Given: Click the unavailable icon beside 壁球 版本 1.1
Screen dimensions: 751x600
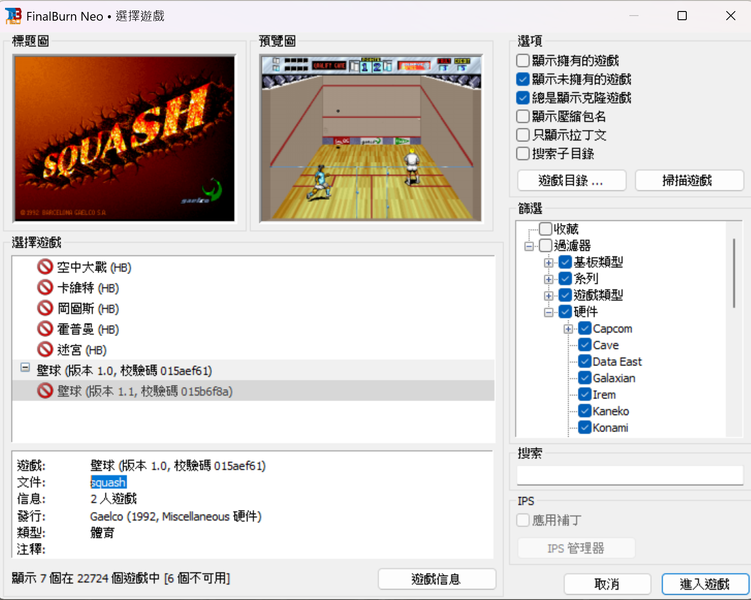Looking at the screenshot, I should [x=45, y=391].
